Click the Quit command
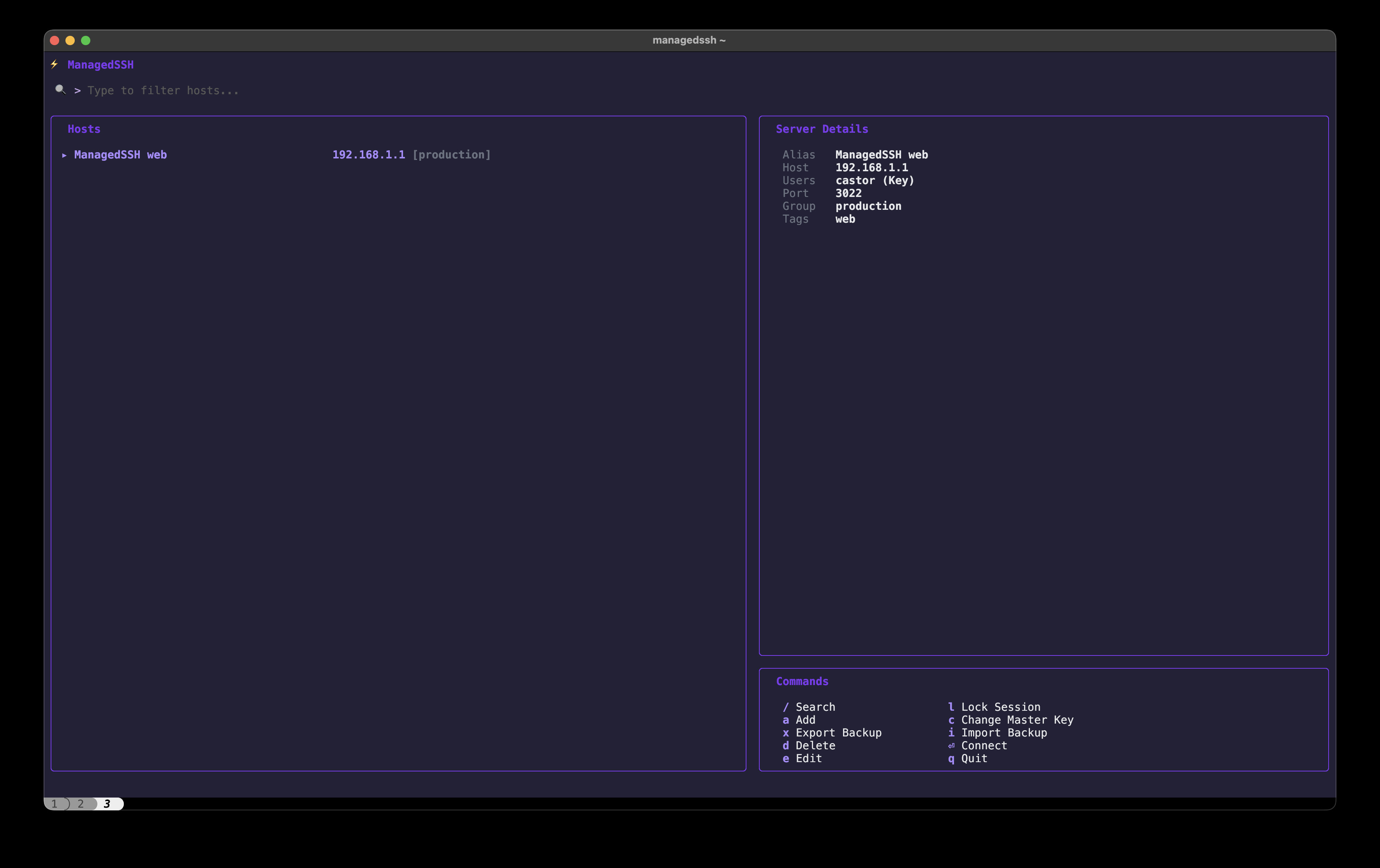The width and height of the screenshot is (1380, 868). pos(974,759)
